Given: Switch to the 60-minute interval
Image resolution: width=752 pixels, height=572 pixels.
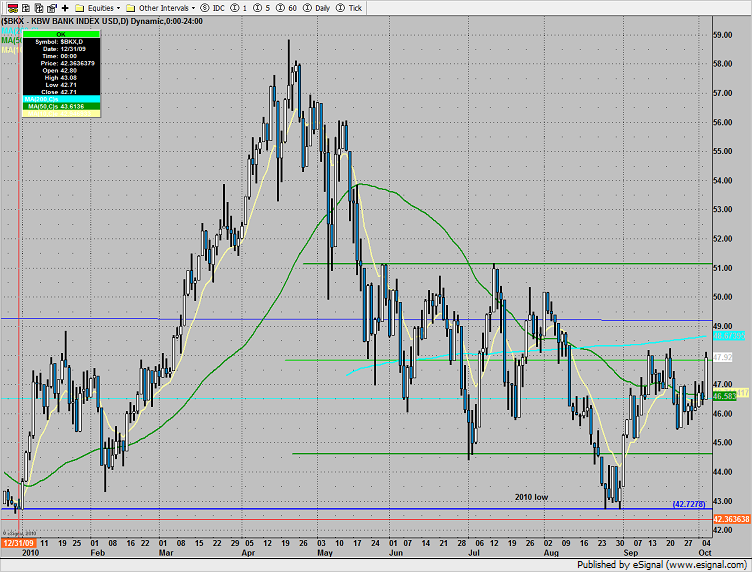Looking at the screenshot, I should click(291, 6).
